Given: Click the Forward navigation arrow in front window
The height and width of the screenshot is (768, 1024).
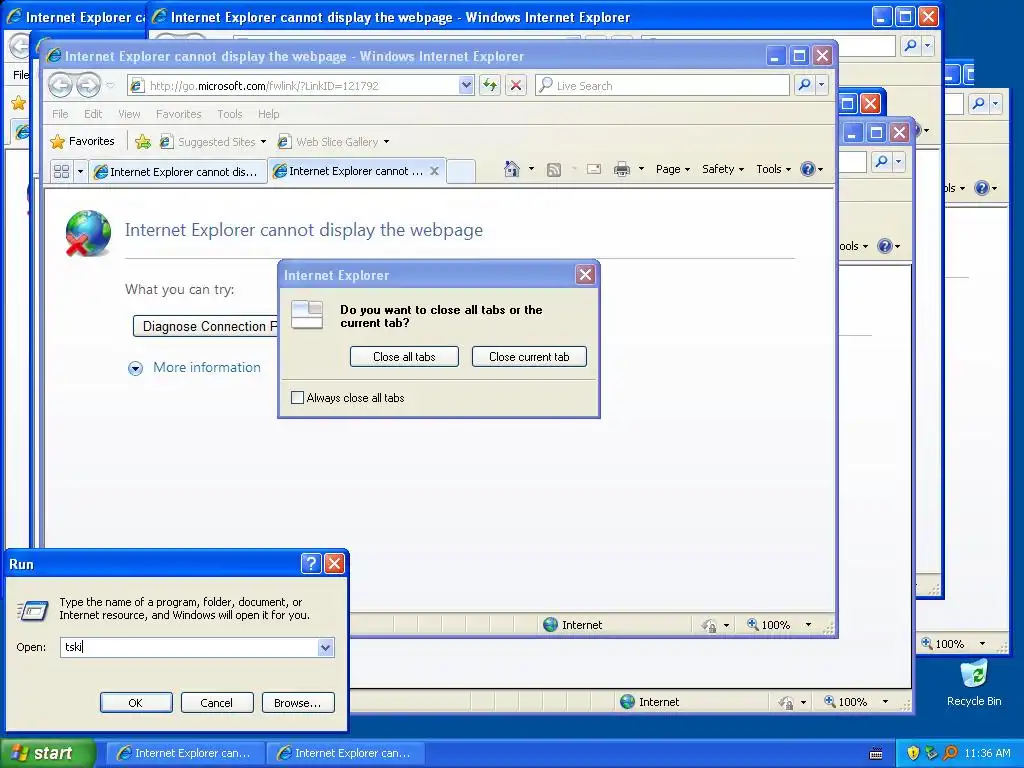Looking at the screenshot, I should pos(88,85).
